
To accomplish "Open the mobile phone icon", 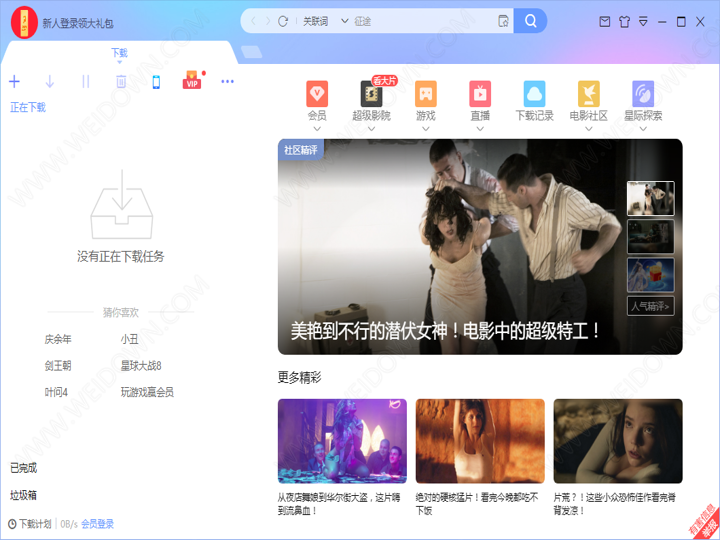I will [x=156, y=82].
